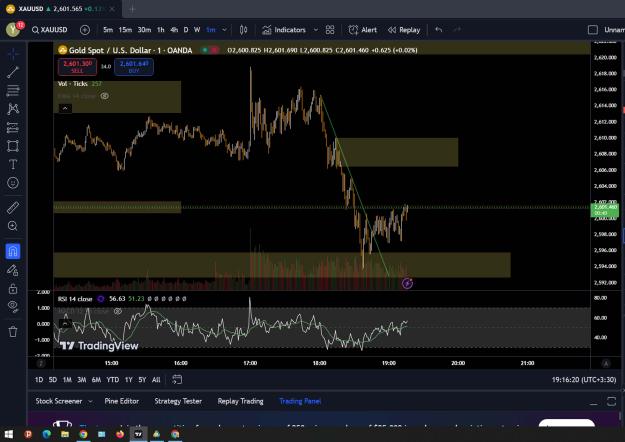The width and height of the screenshot is (625, 442).
Task: Toggle hide all drawings eye icon
Action: [x=13, y=306]
